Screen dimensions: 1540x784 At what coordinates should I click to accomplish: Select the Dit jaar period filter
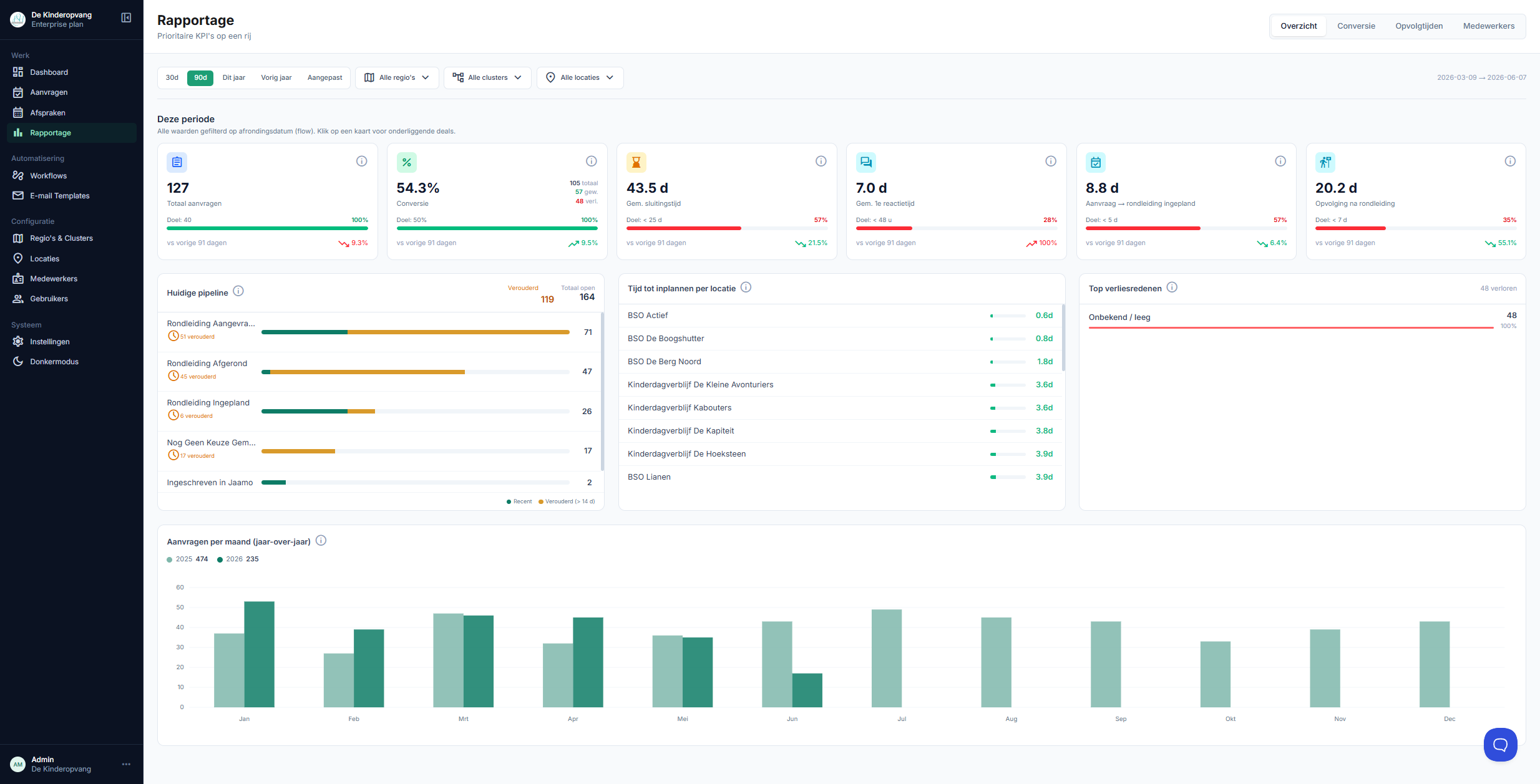point(234,78)
